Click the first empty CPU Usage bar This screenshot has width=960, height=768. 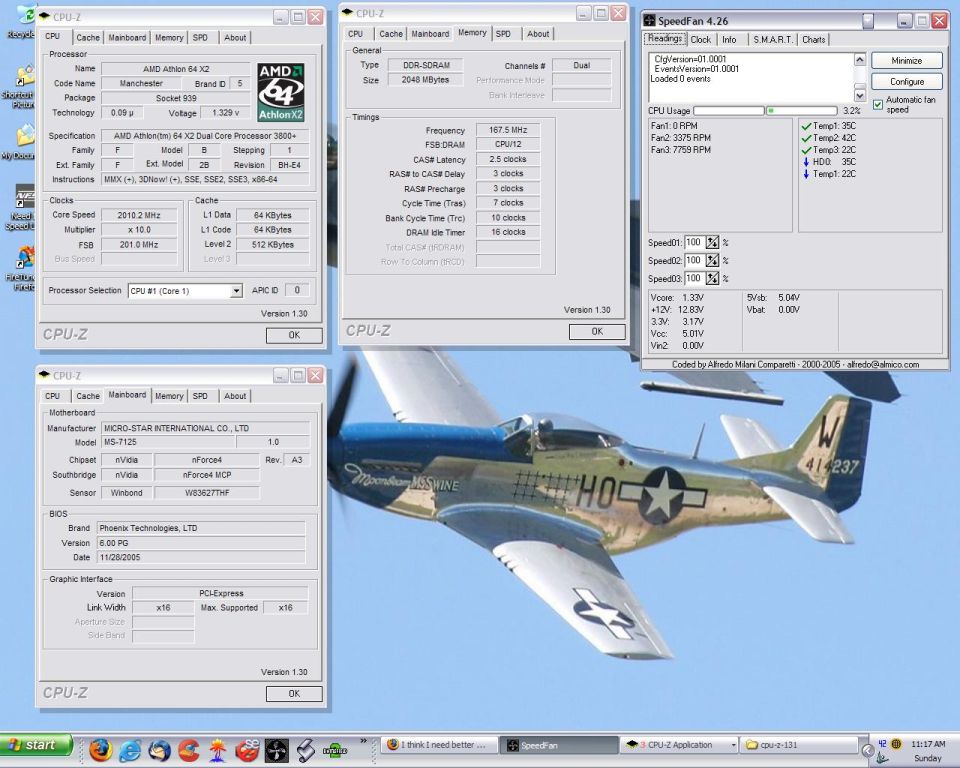coord(729,111)
